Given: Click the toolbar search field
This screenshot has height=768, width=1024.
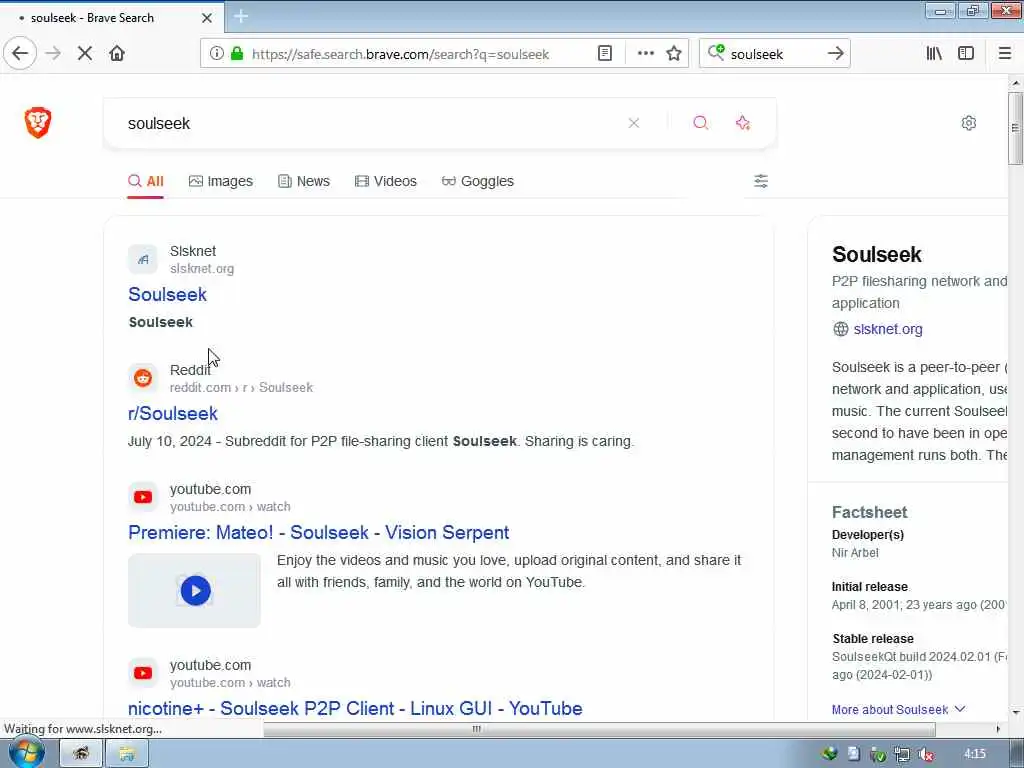Looking at the screenshot, I should (774, 54).
